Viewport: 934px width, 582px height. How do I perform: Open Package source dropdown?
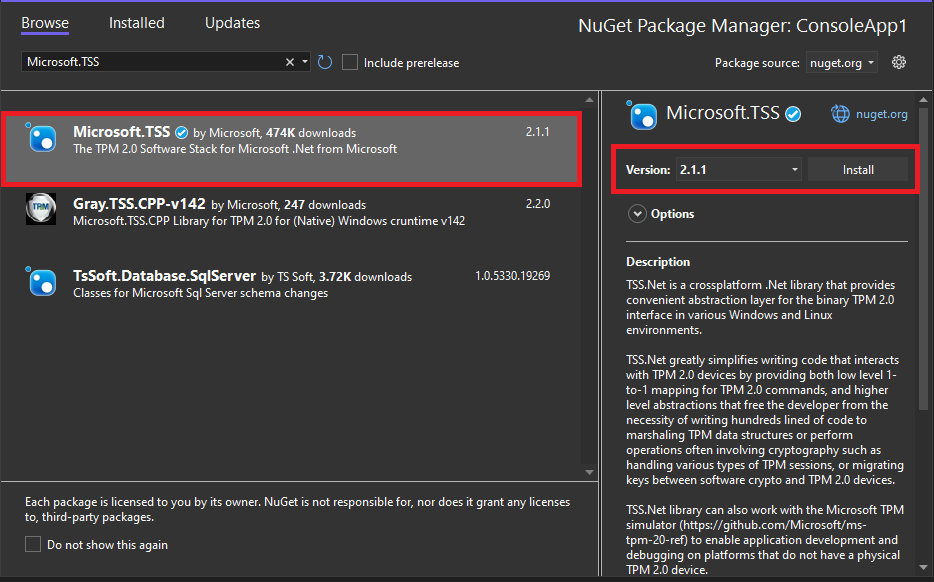coord(842,63)
